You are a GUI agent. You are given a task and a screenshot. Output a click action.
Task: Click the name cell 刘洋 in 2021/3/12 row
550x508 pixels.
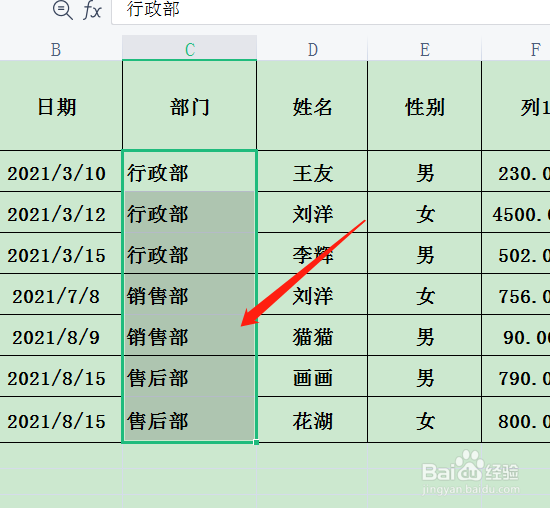click(312, 212)
